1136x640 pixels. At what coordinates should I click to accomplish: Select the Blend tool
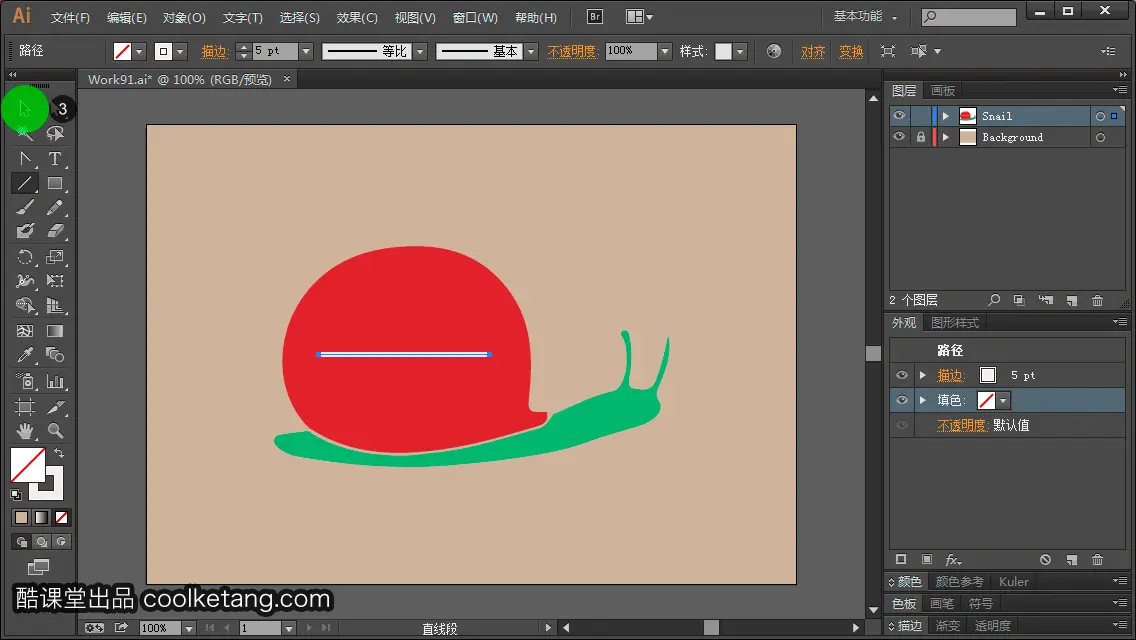(55, 355)
